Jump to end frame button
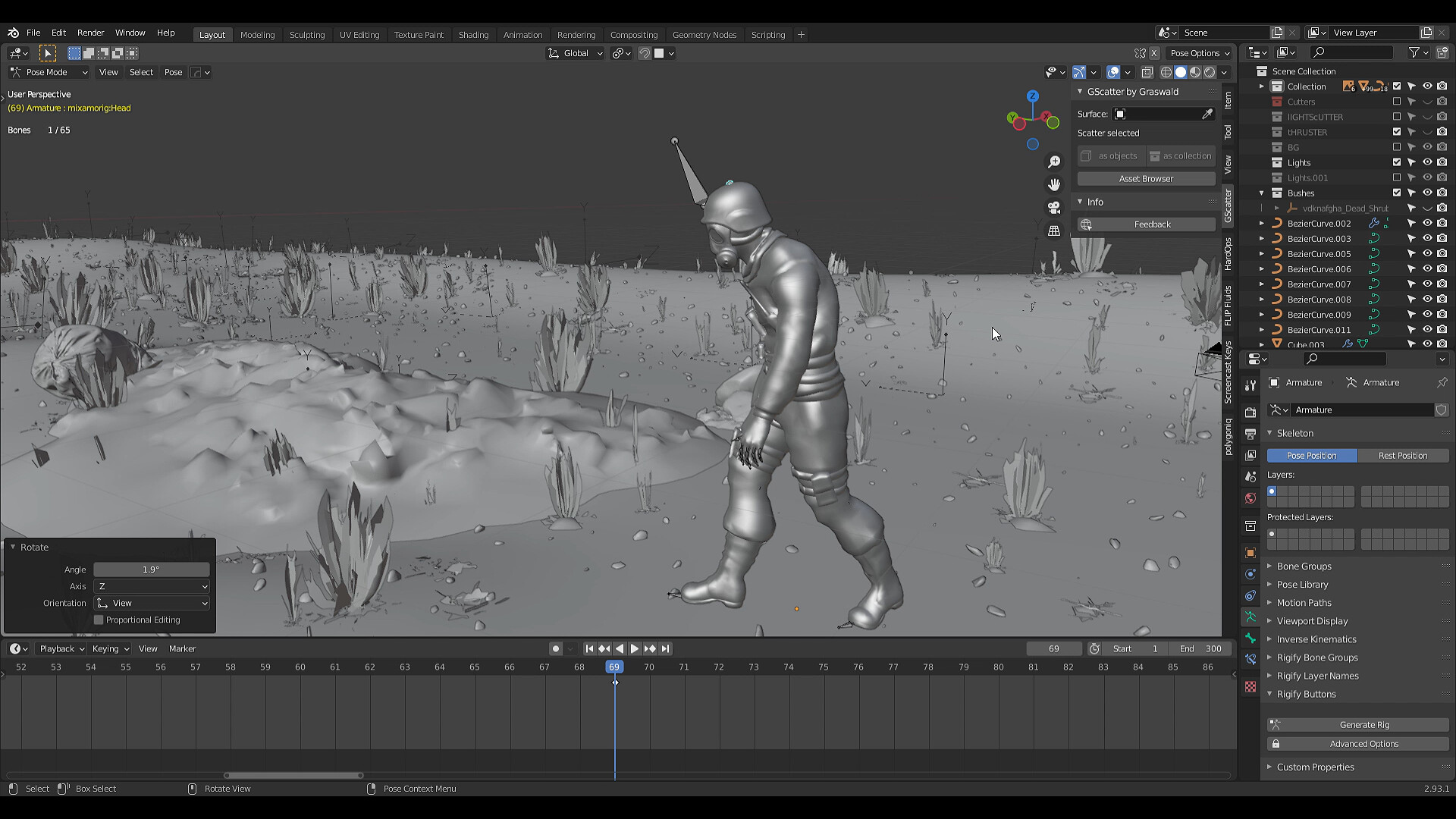The width and height of the screenshot is (1456, 819). pyautogui.click(x=665, y=649)
